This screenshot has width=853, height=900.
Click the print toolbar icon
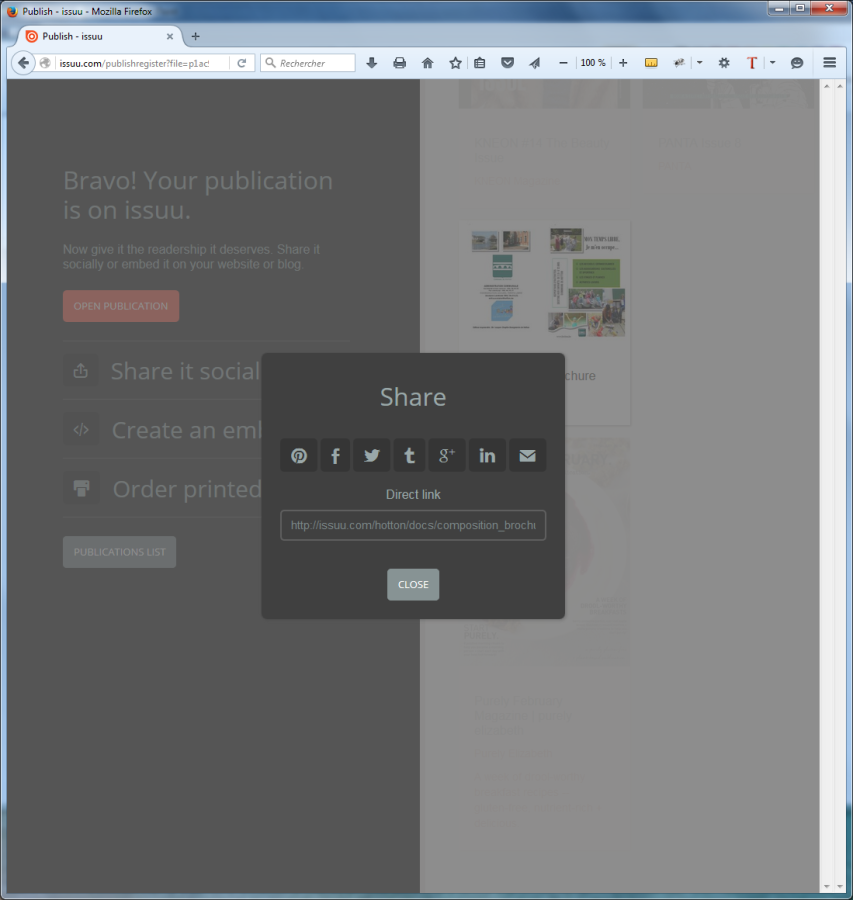[x=400, y=63]
